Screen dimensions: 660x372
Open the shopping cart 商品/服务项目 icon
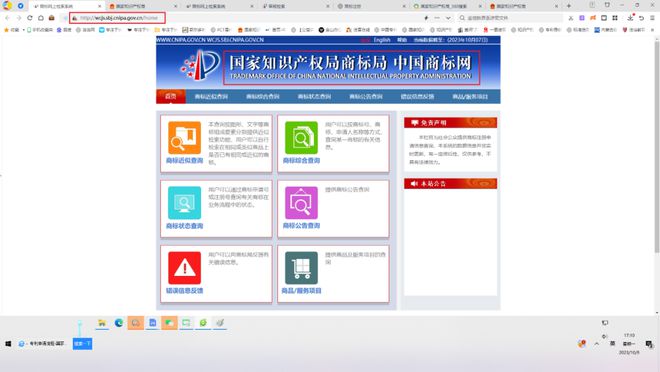301,268
